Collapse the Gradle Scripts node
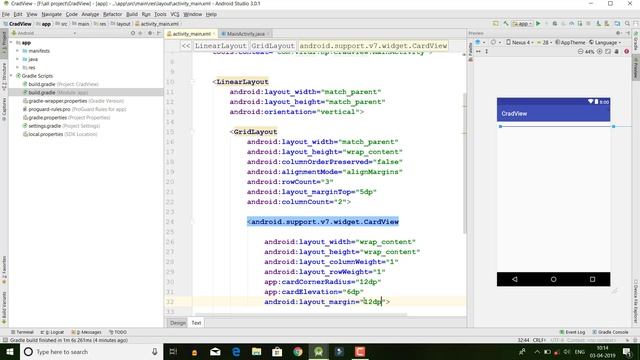Viewport: 640px width, 360px height. [11, 76]
